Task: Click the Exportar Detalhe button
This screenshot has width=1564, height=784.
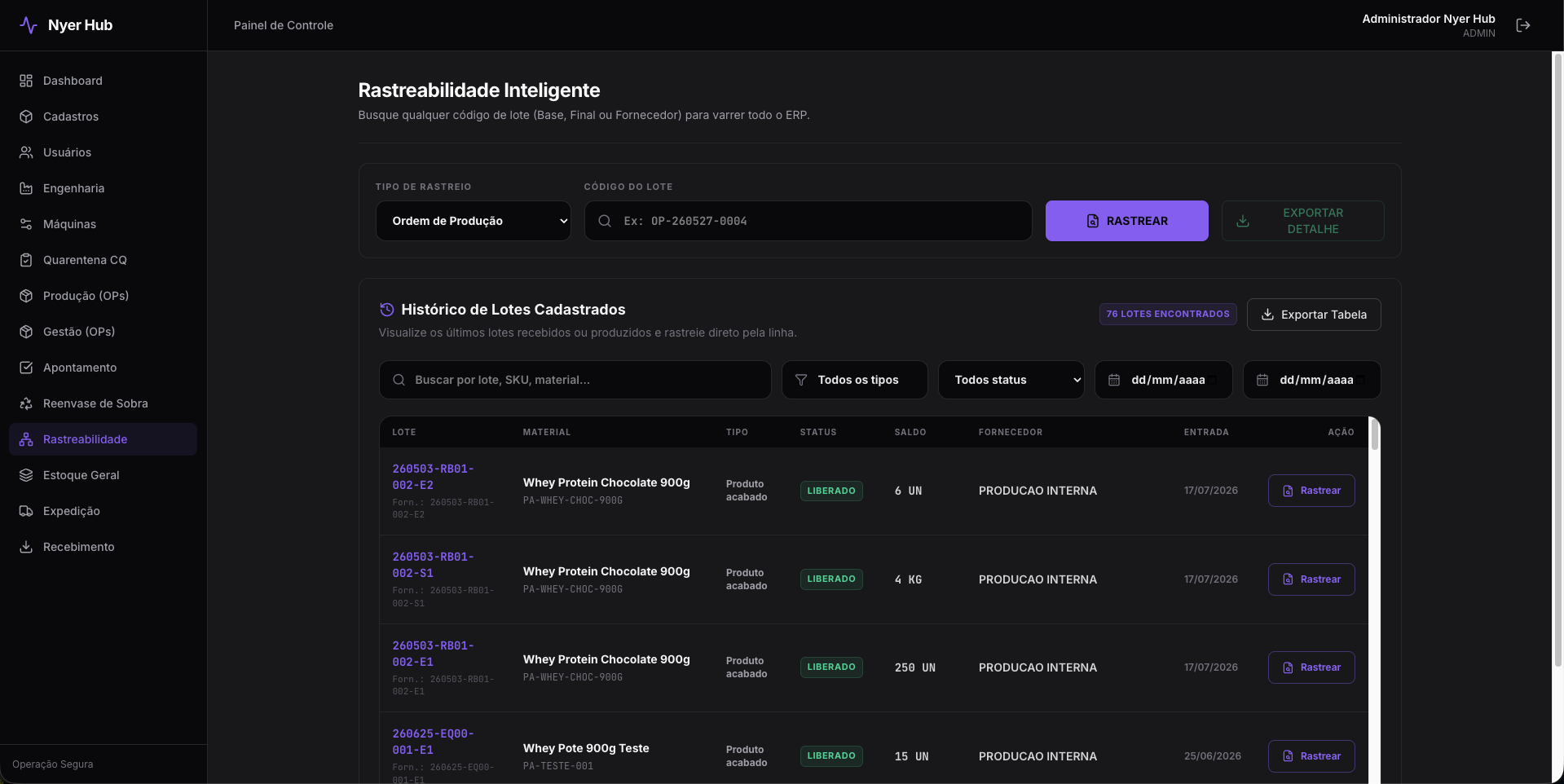Action: (x=1303, y=221)
